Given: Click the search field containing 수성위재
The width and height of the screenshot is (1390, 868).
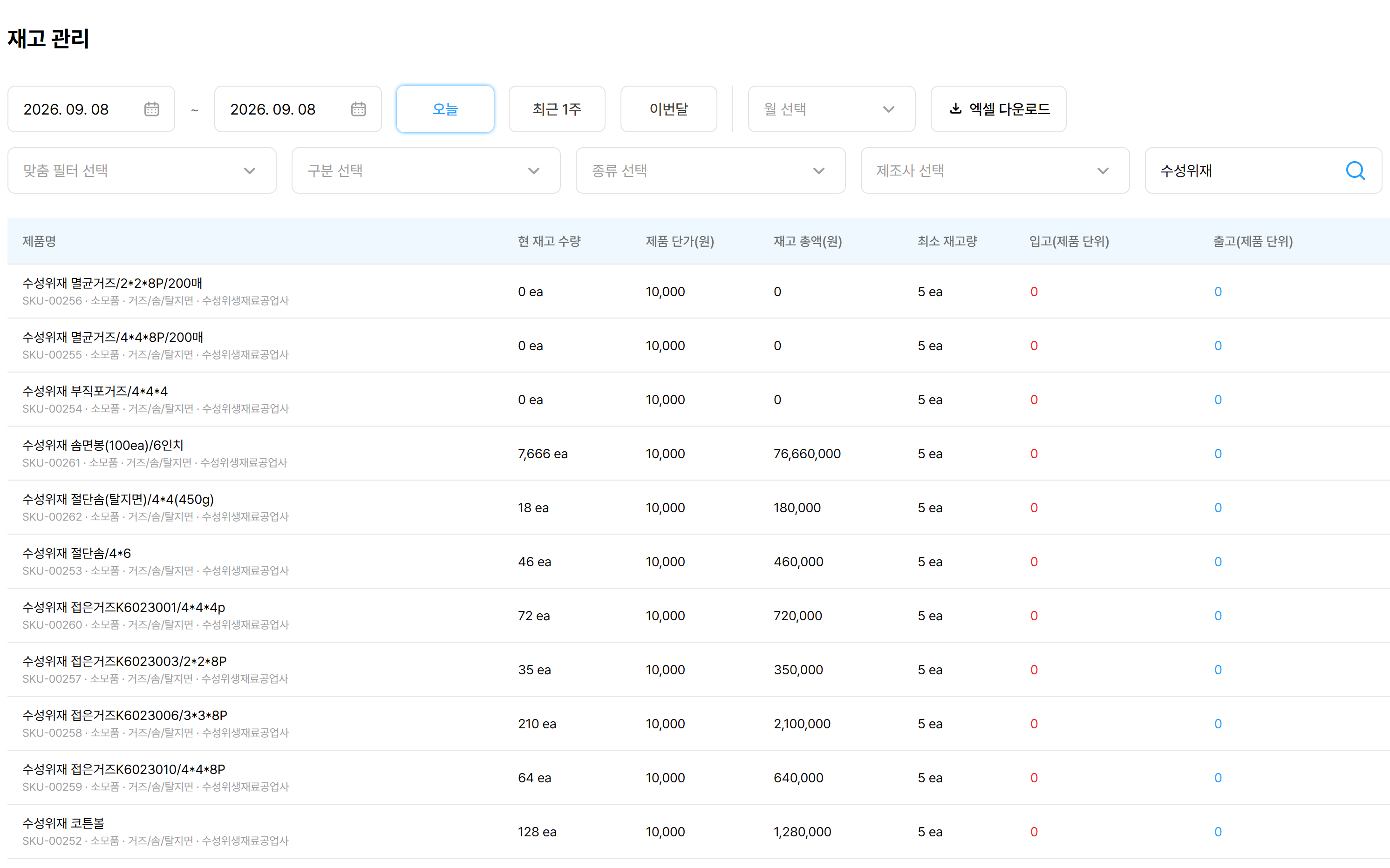Looking at the screenshot, I should tap(1263, 170).
